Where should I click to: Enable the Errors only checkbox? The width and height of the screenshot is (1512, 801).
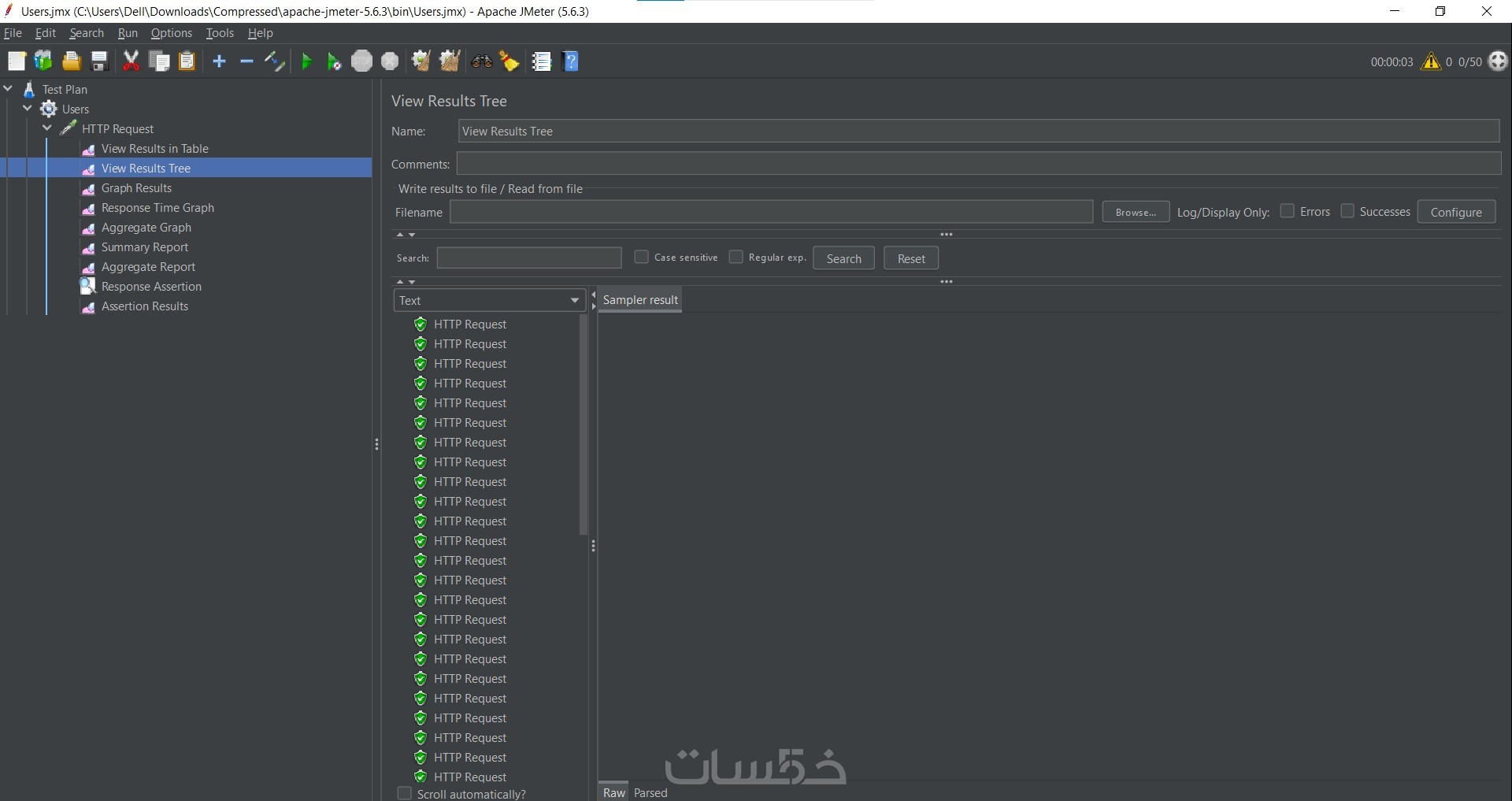[1288, 211]
